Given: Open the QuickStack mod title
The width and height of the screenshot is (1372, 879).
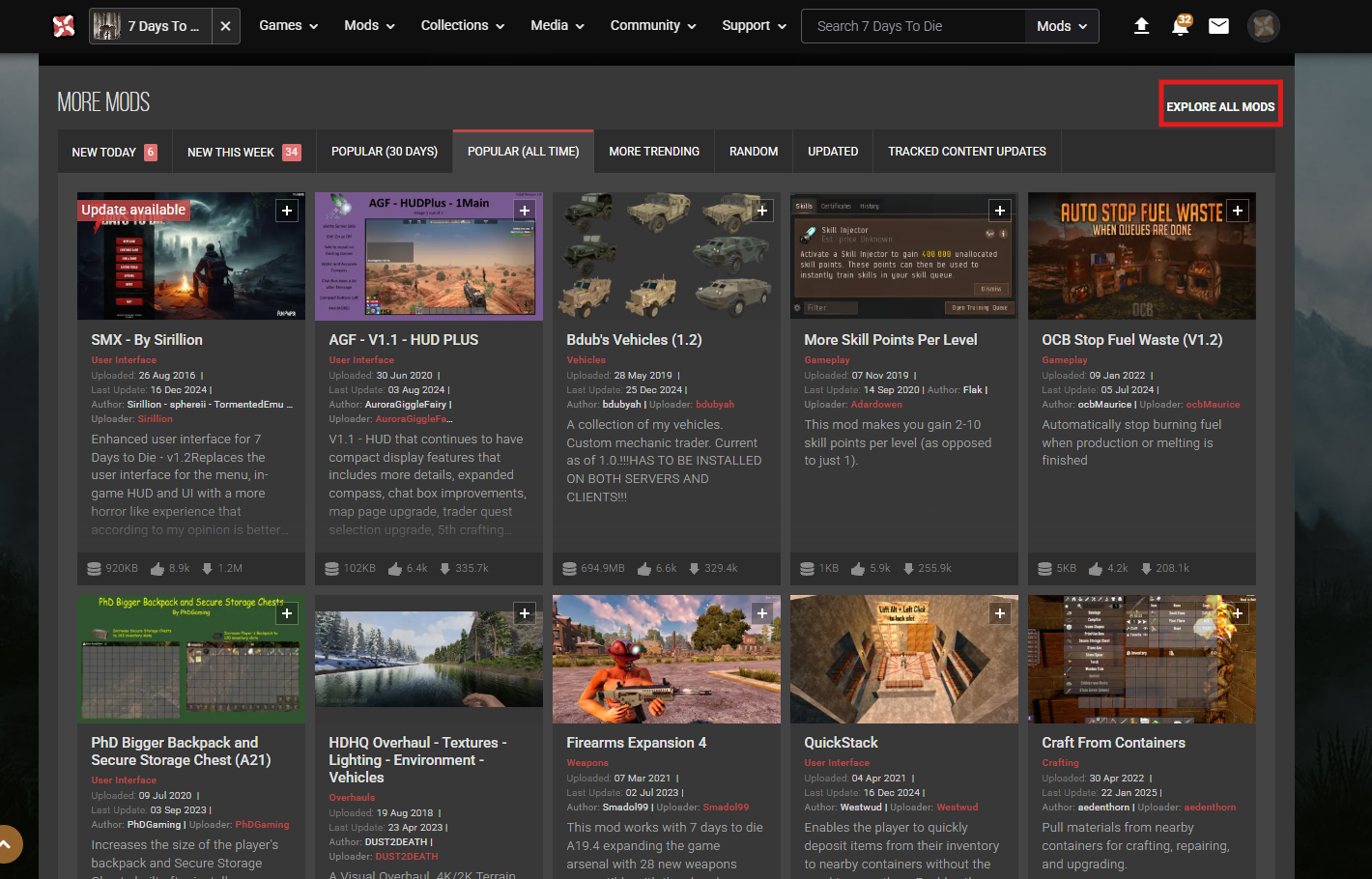Looking at the screenshot, I should pos(841,743).
